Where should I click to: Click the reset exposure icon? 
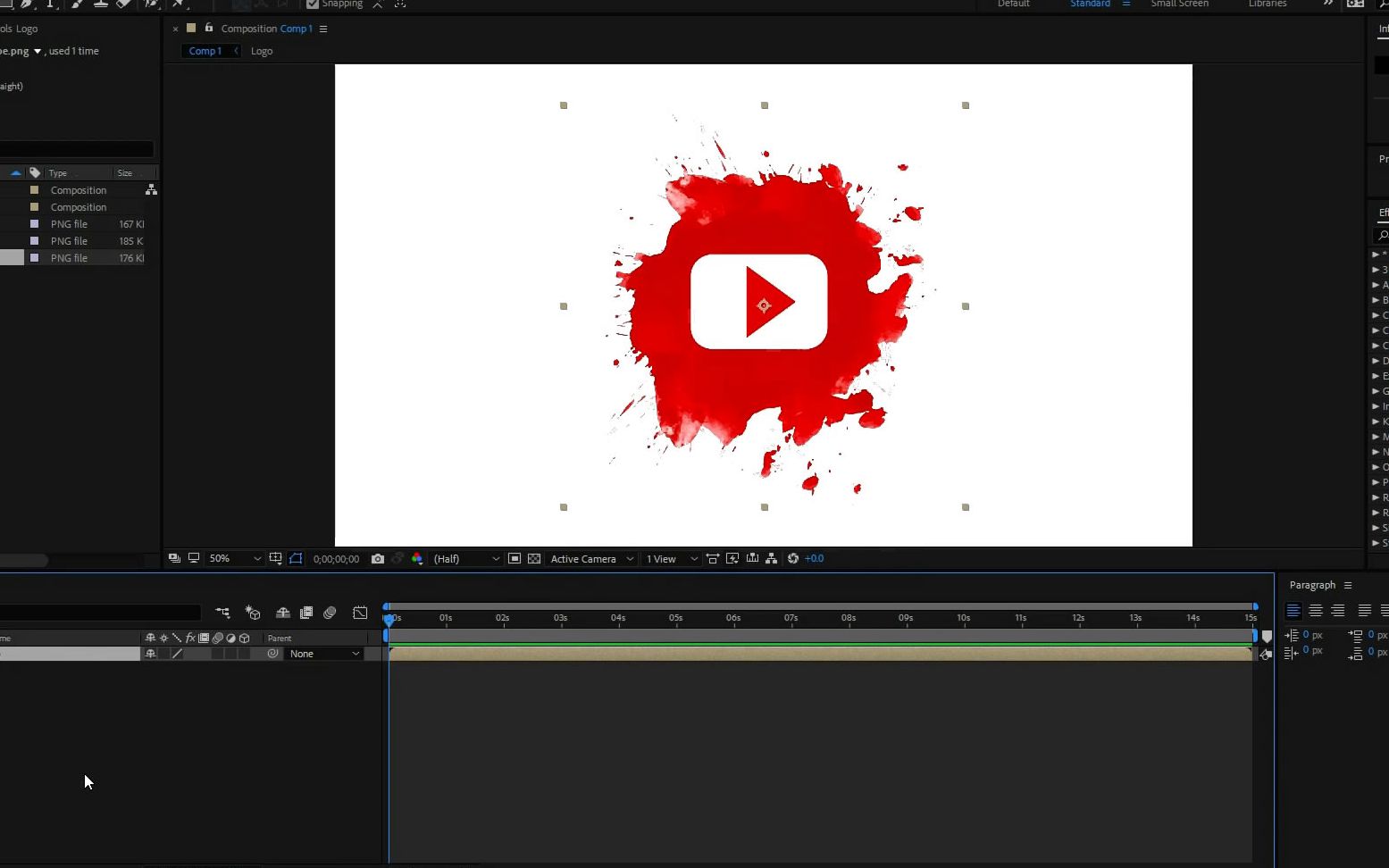pos(793,558)
